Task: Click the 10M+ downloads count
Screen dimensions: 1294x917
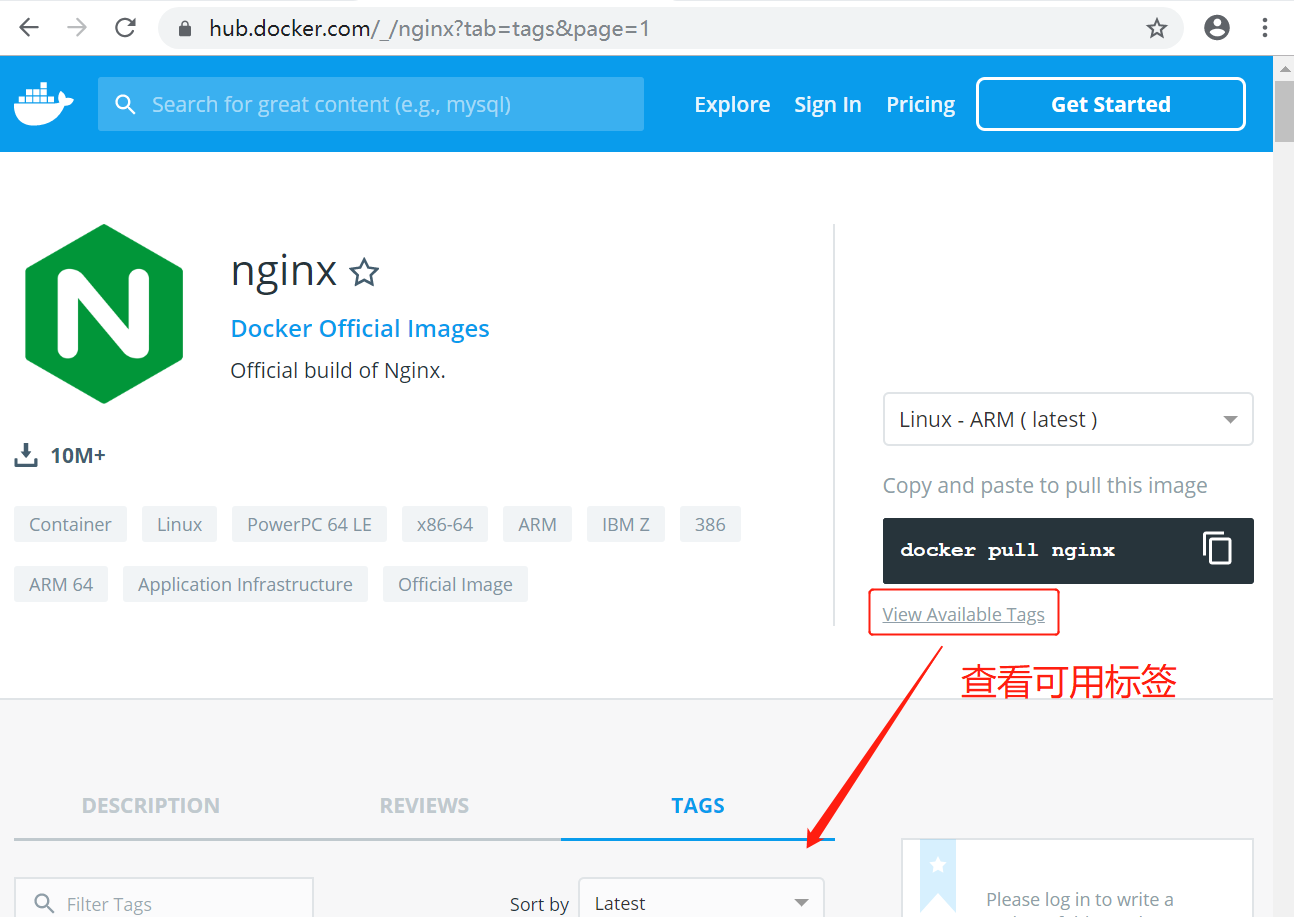Action: tap(78, 456)
